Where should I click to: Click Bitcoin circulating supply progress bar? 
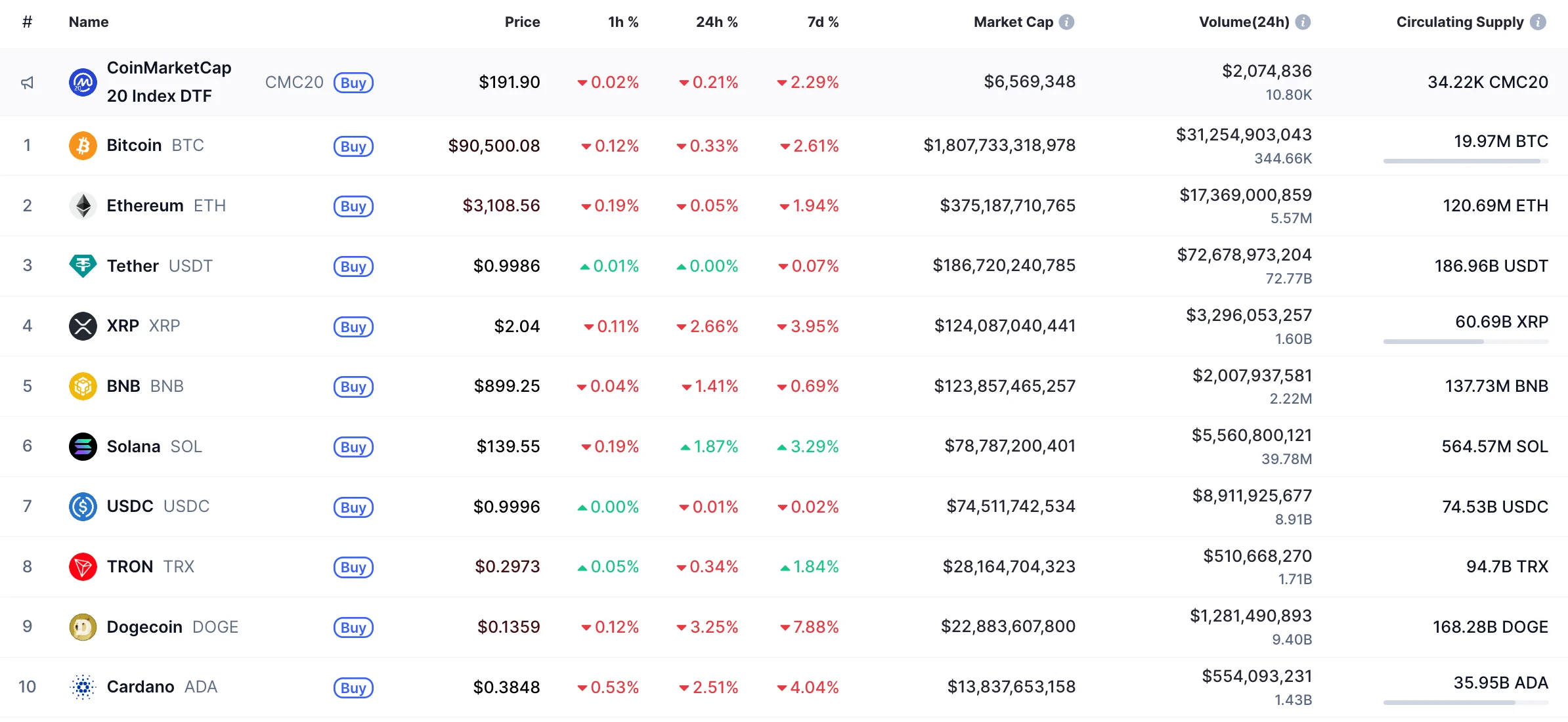click(x=1466, y=161)
